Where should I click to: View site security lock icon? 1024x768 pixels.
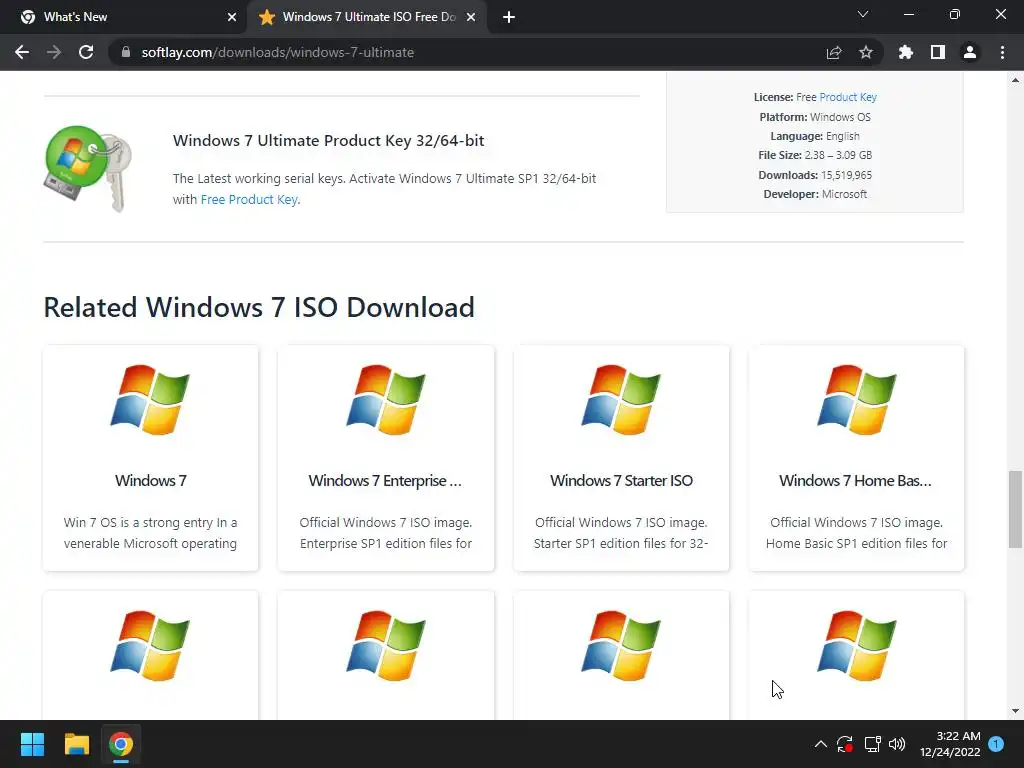pos(126,52)
